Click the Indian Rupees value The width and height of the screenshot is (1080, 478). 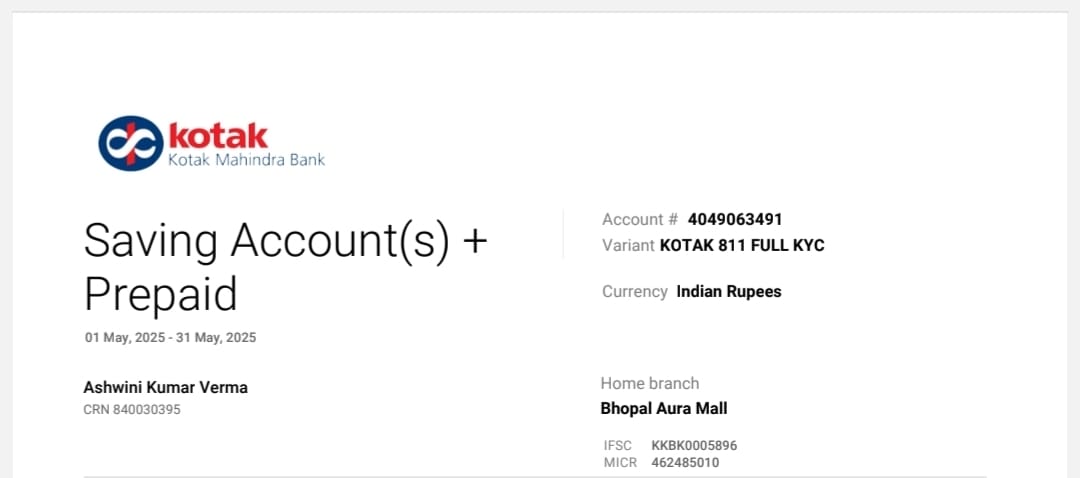point(729,292)
